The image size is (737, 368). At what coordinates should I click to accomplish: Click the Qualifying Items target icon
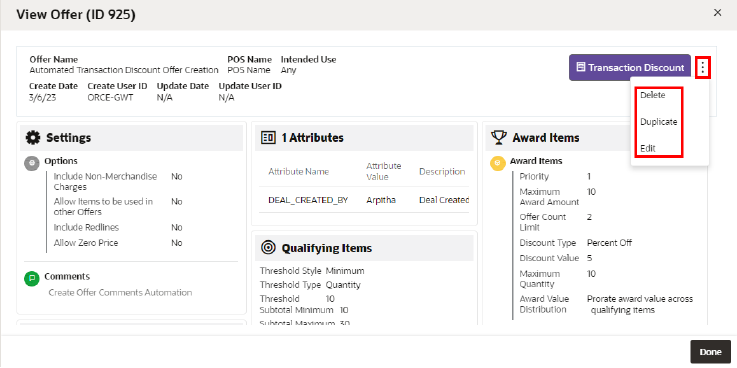pyautogui.click(x=268, y=248)
